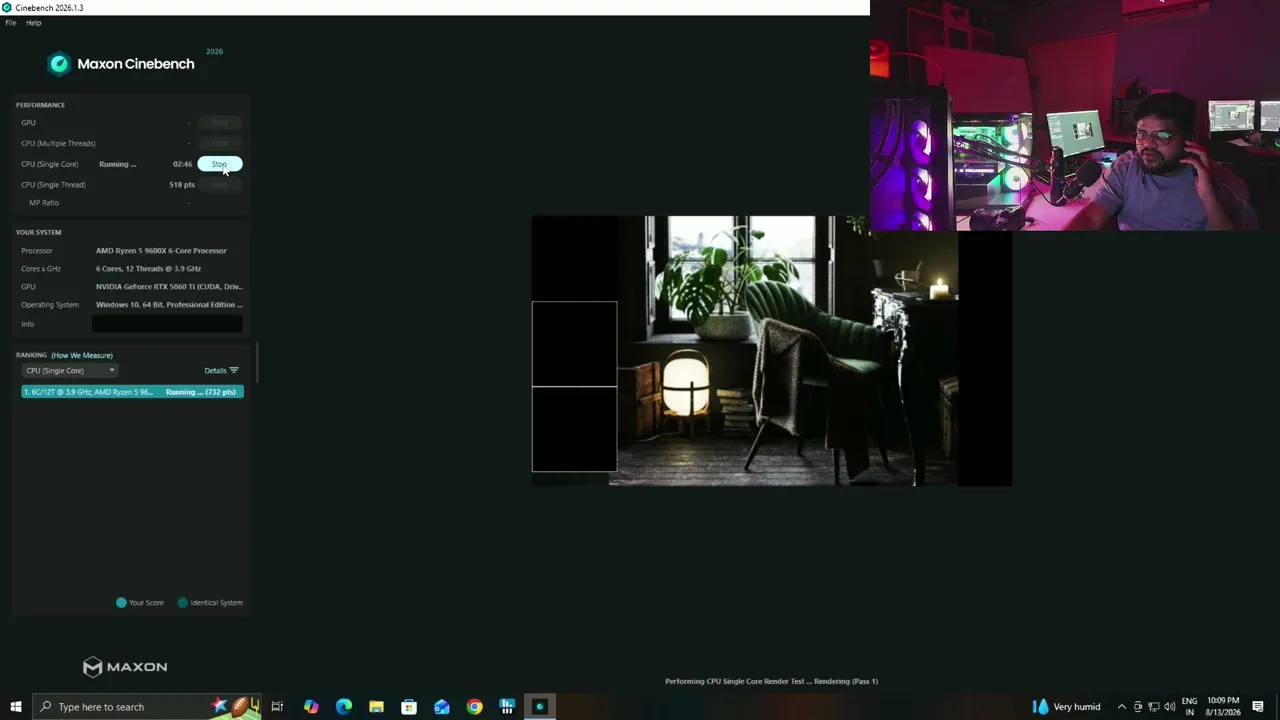
Task: Open the blue bar-chart taskbar app
Action: (507, 707)
